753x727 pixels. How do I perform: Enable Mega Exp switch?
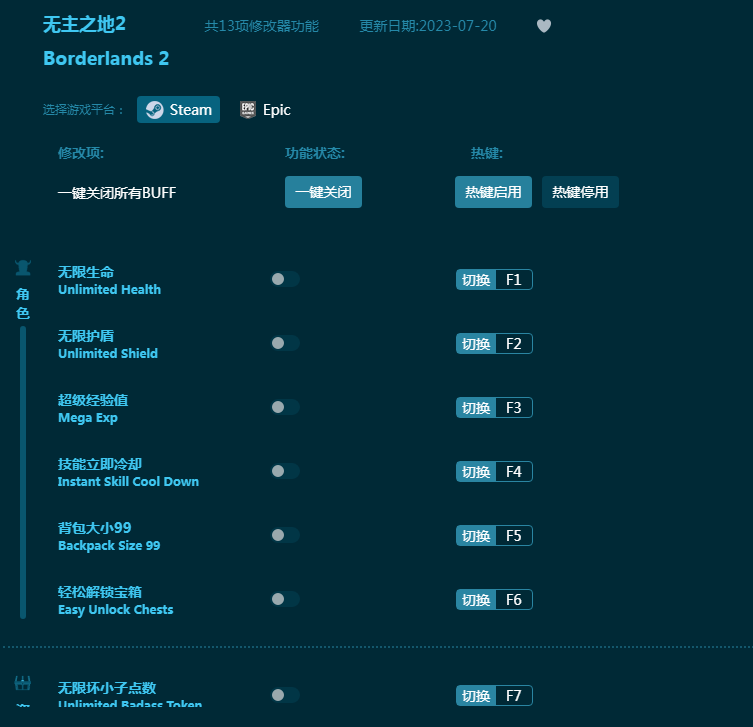coord(285,407)
